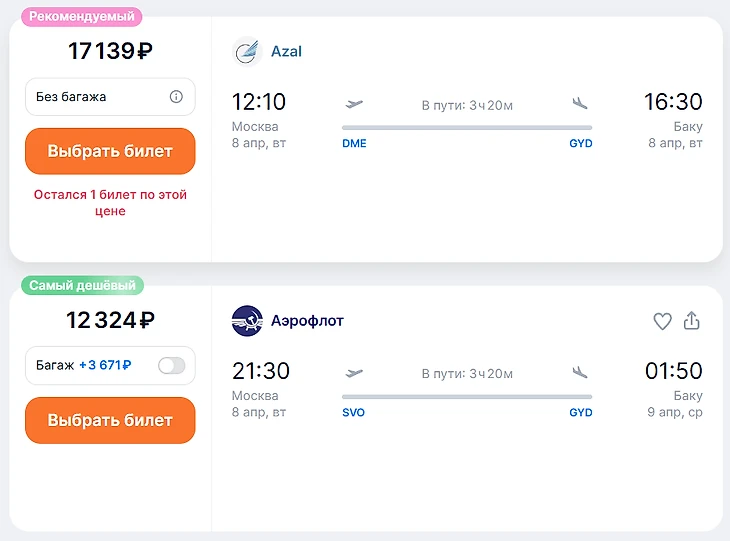Screen dimensions: 730x541
Task: Click the SVO departure airport code
Action: [x=353, y=413]
